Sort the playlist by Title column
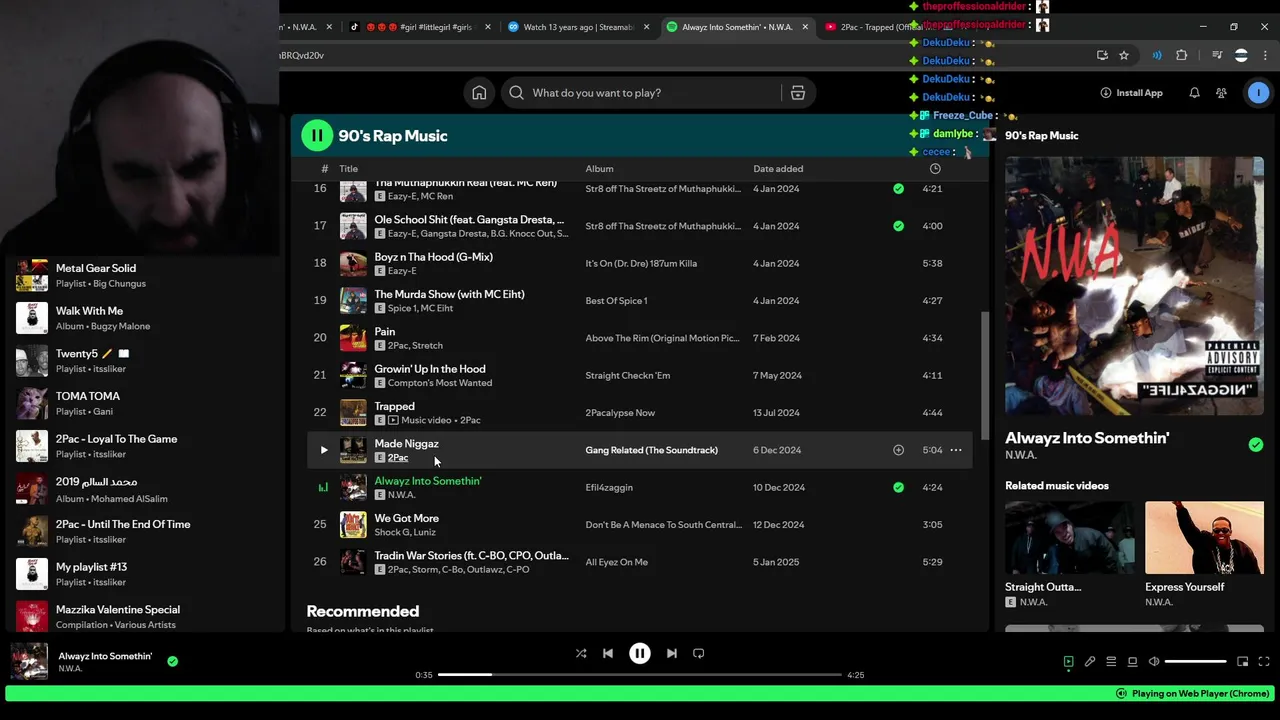The height and width of the screenshot is (720, 1280). pyautogui.click(x=348, y=169)
